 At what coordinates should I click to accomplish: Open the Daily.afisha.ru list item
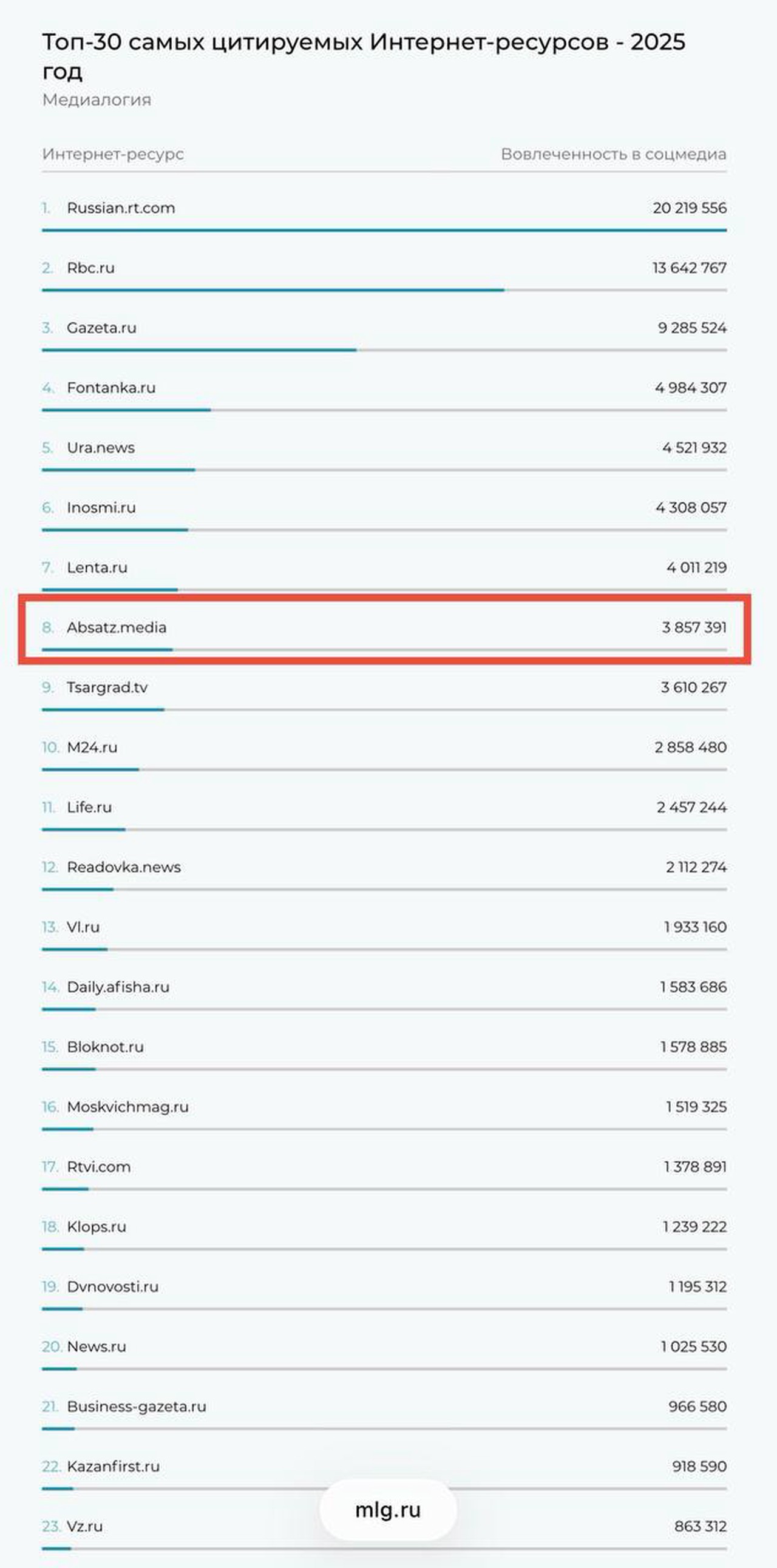tap(118, 987)
